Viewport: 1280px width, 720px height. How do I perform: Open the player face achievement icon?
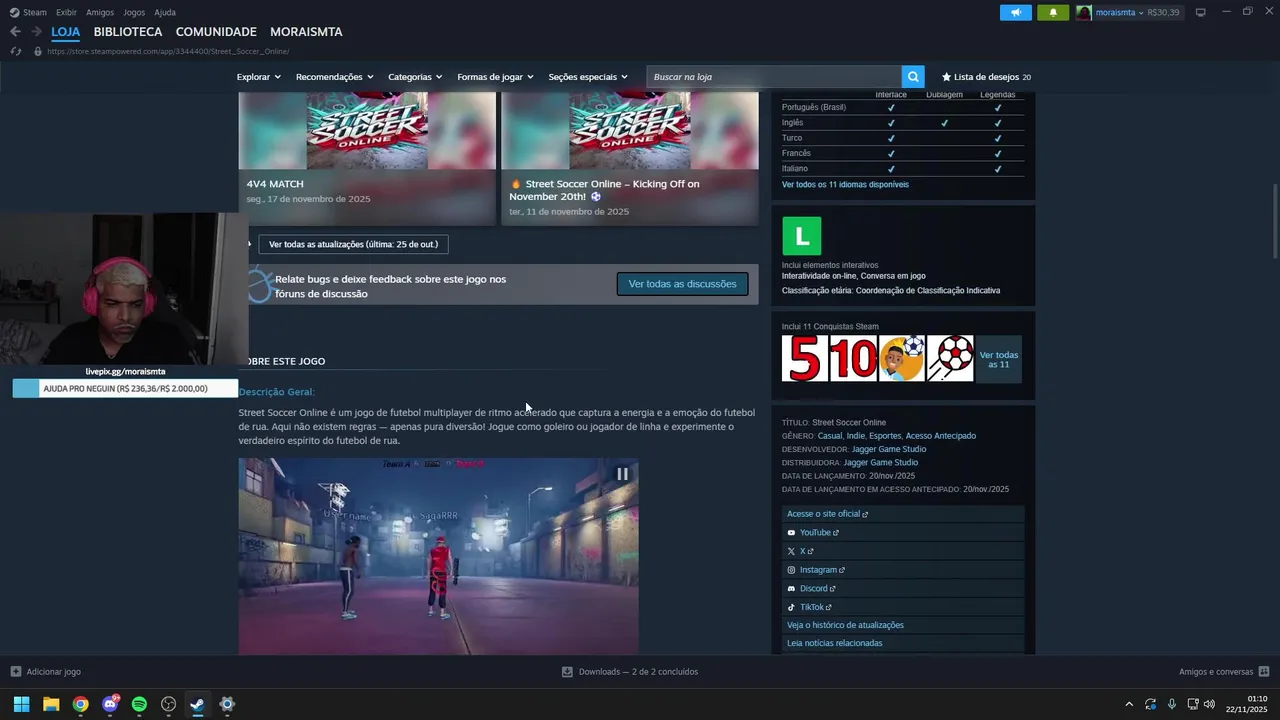902,358
